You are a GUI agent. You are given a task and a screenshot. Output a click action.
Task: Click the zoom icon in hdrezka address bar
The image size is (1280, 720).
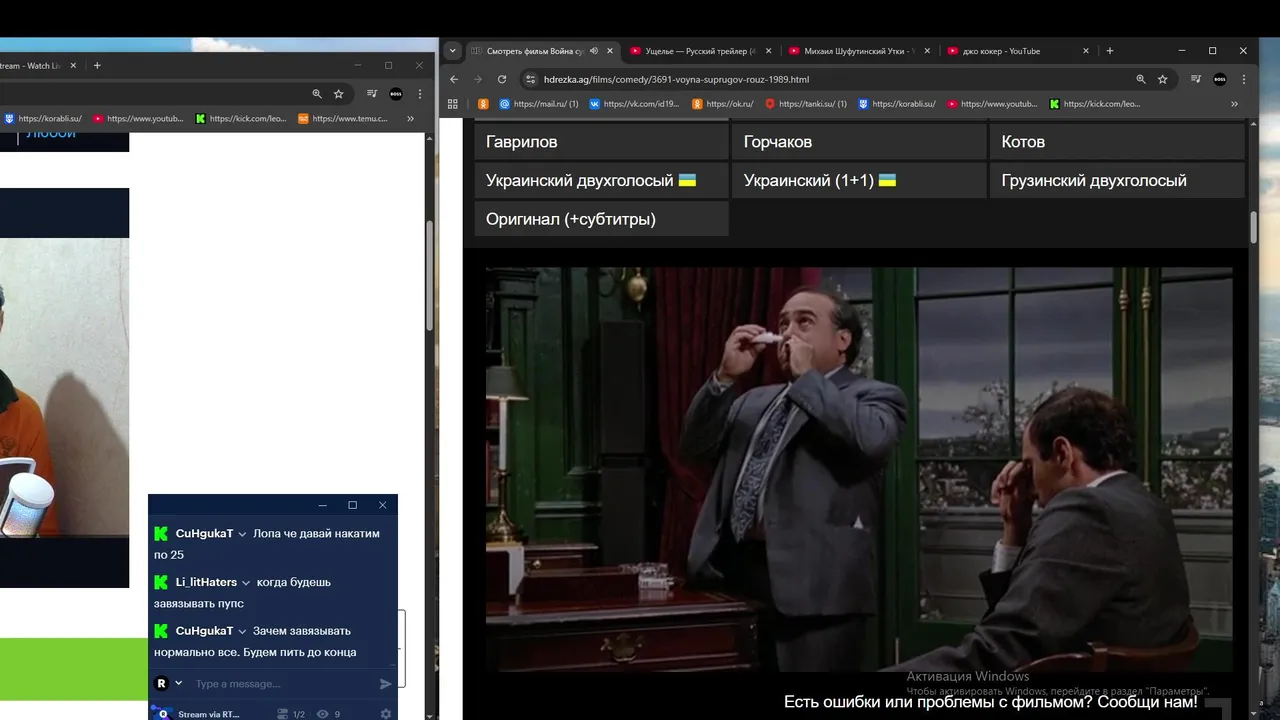click(x=1141, y=79)
